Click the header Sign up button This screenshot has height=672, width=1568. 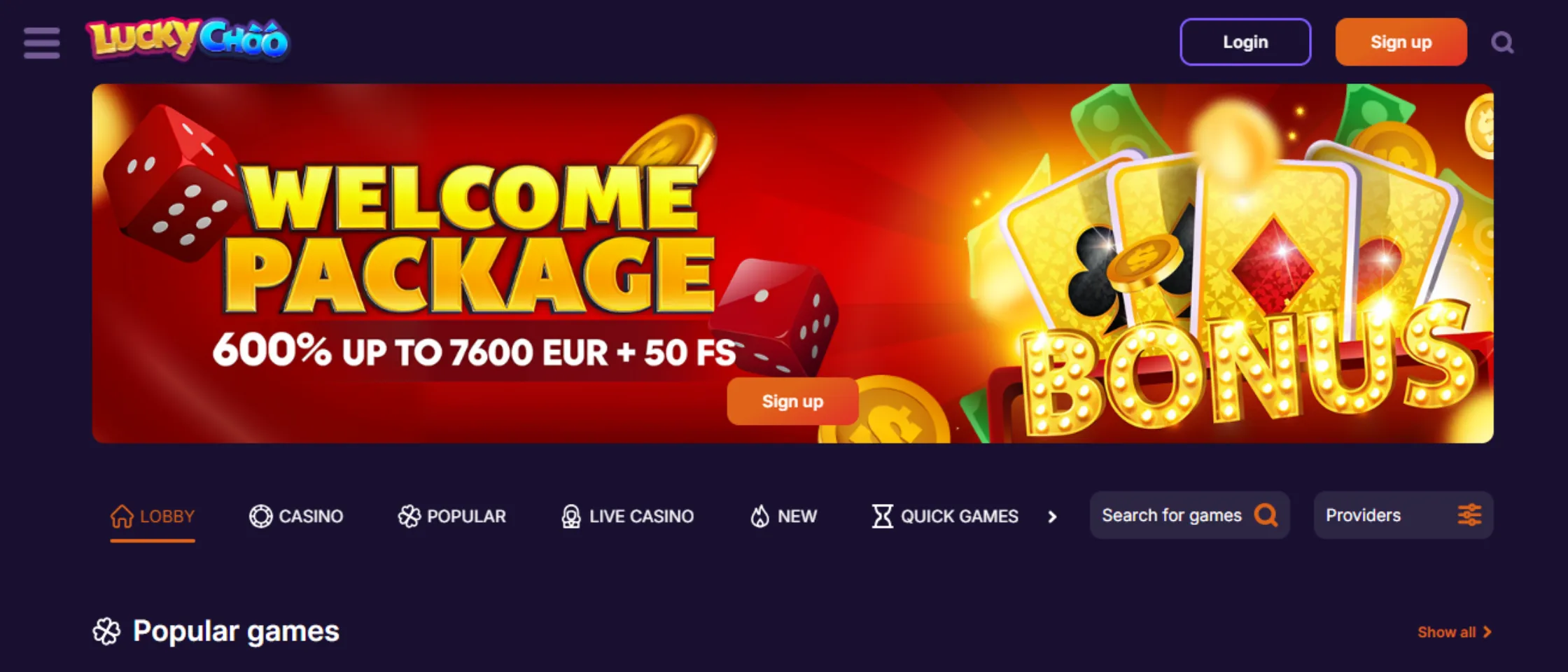pos(1401,42)
